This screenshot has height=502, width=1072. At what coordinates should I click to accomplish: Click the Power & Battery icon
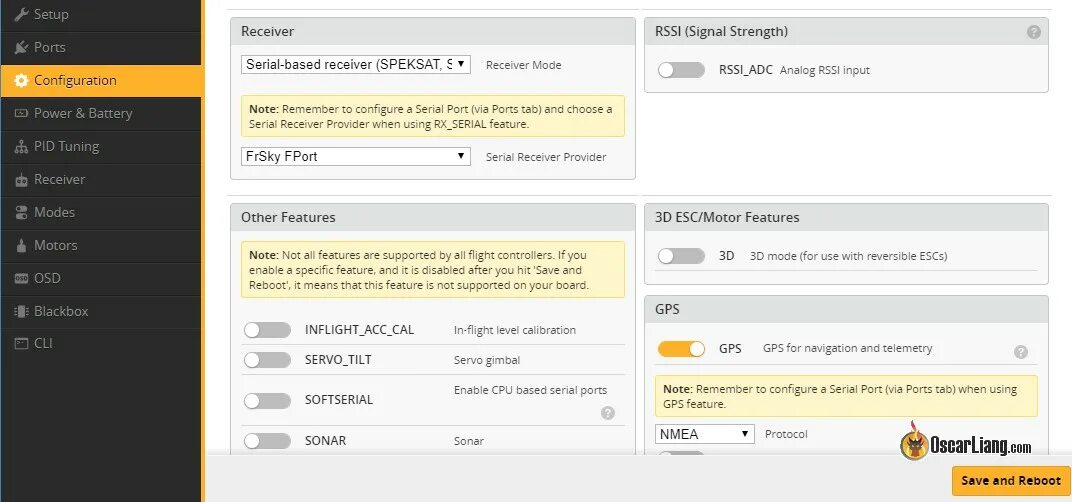point(21,113)
